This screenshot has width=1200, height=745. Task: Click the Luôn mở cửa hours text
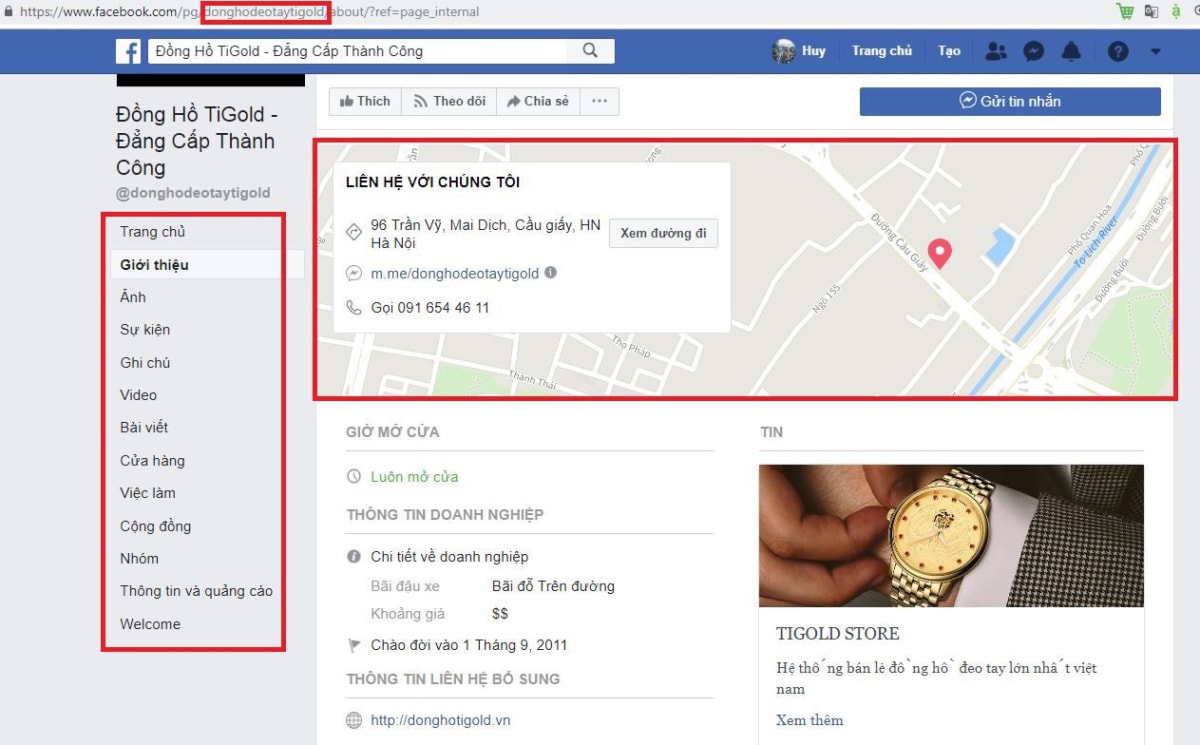[x=414, y=477]
